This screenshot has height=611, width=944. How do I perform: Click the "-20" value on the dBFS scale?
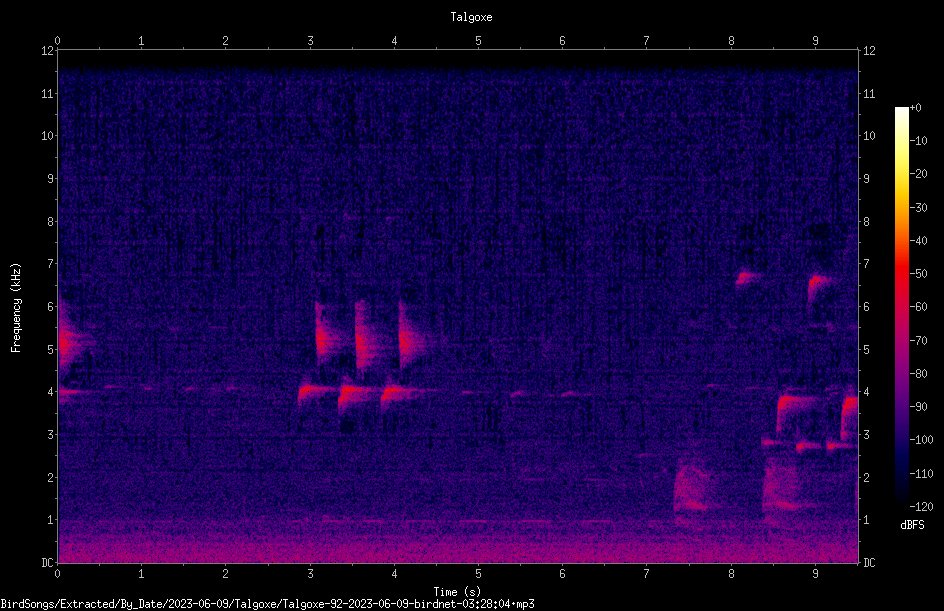click(919, 174)
